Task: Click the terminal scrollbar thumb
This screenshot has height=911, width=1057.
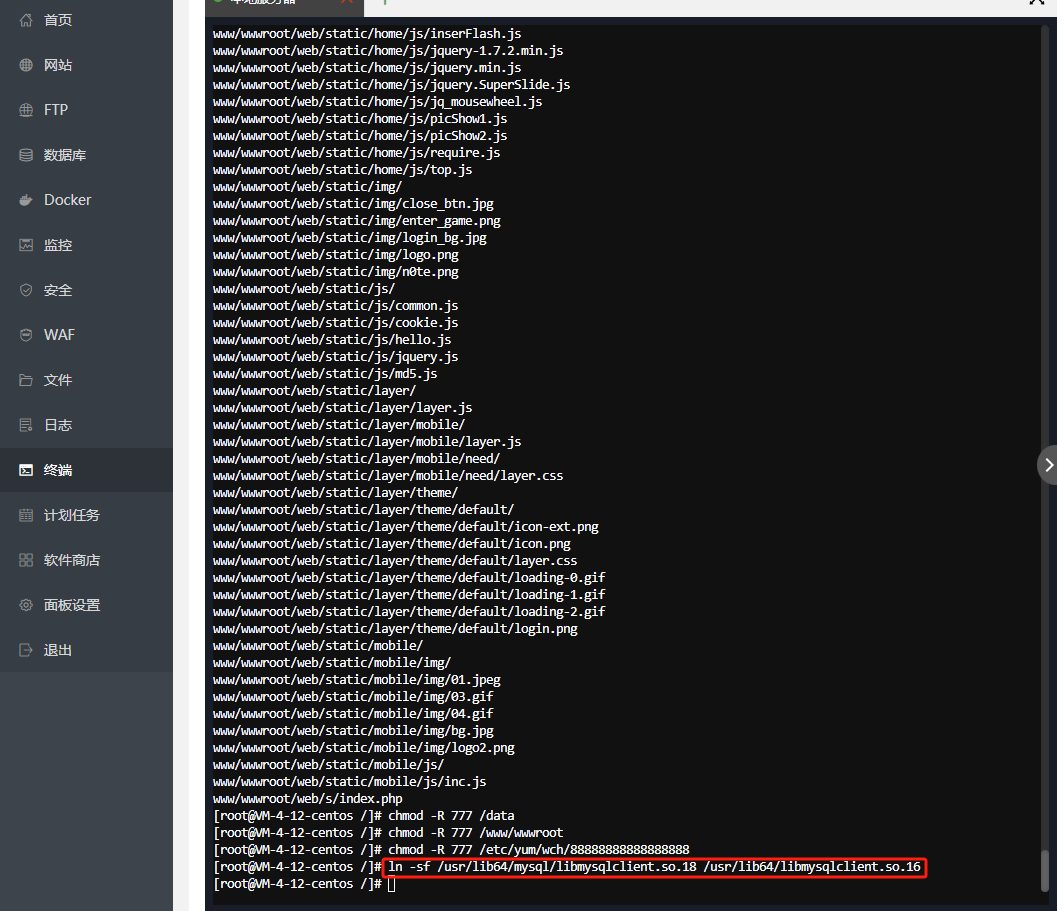Action: 1046,868
